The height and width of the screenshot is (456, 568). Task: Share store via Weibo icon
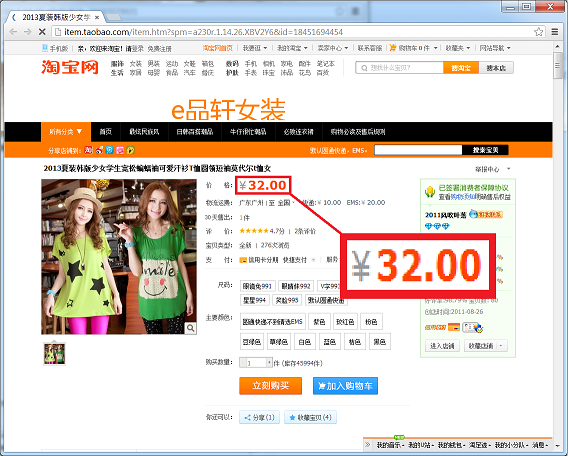[x=99, y=150]
